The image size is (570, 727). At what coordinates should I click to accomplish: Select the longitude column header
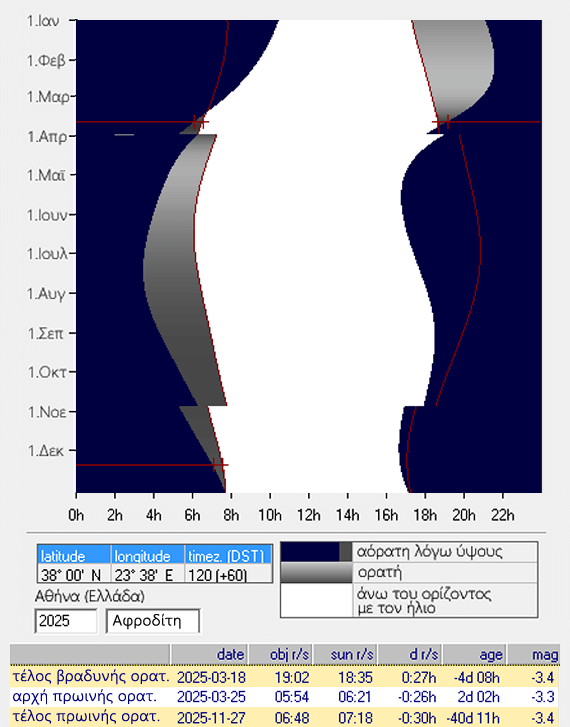coord(148,555)
